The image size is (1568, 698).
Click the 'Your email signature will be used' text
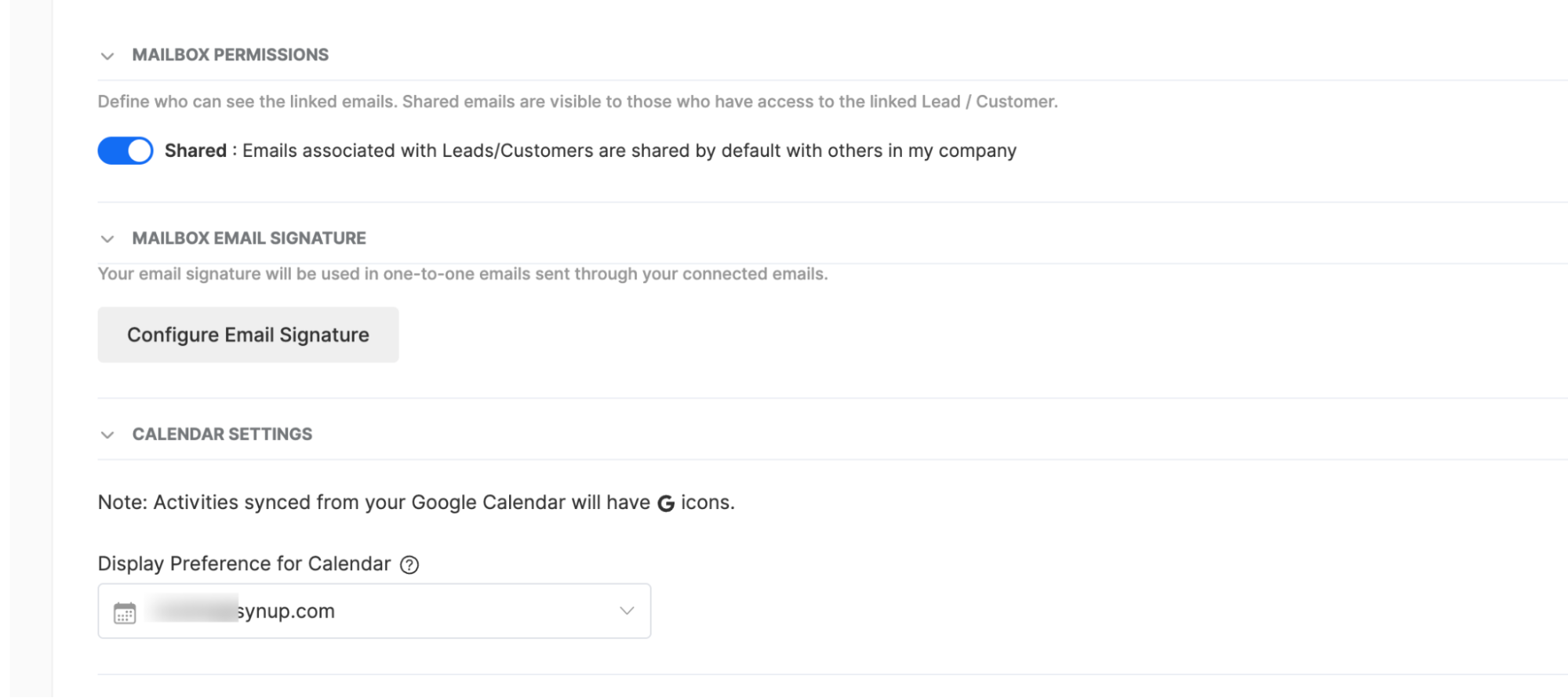click(x=463, y=274)
